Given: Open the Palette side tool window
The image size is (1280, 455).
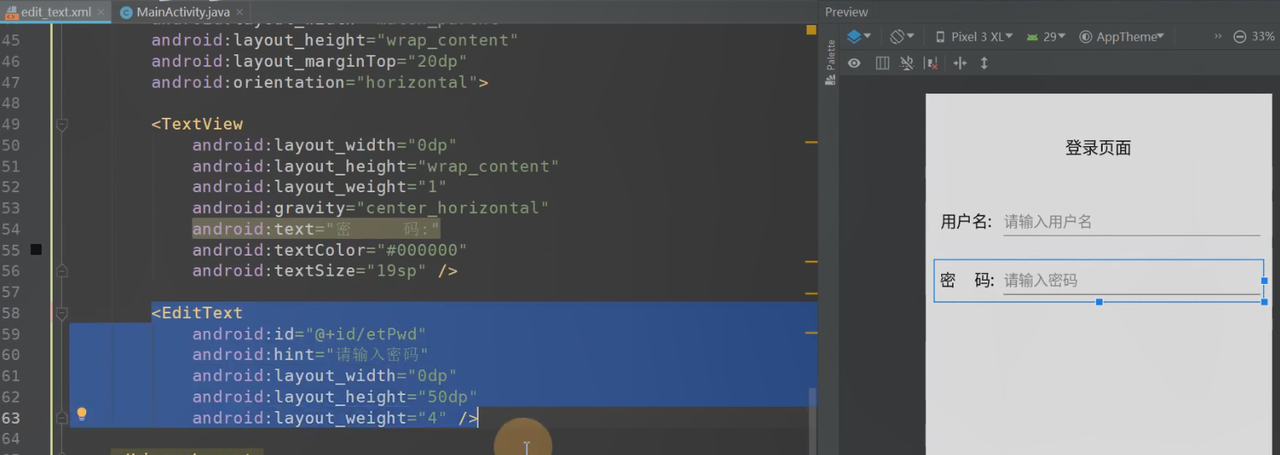Looking at the screenshot, I should pos(830,64).
